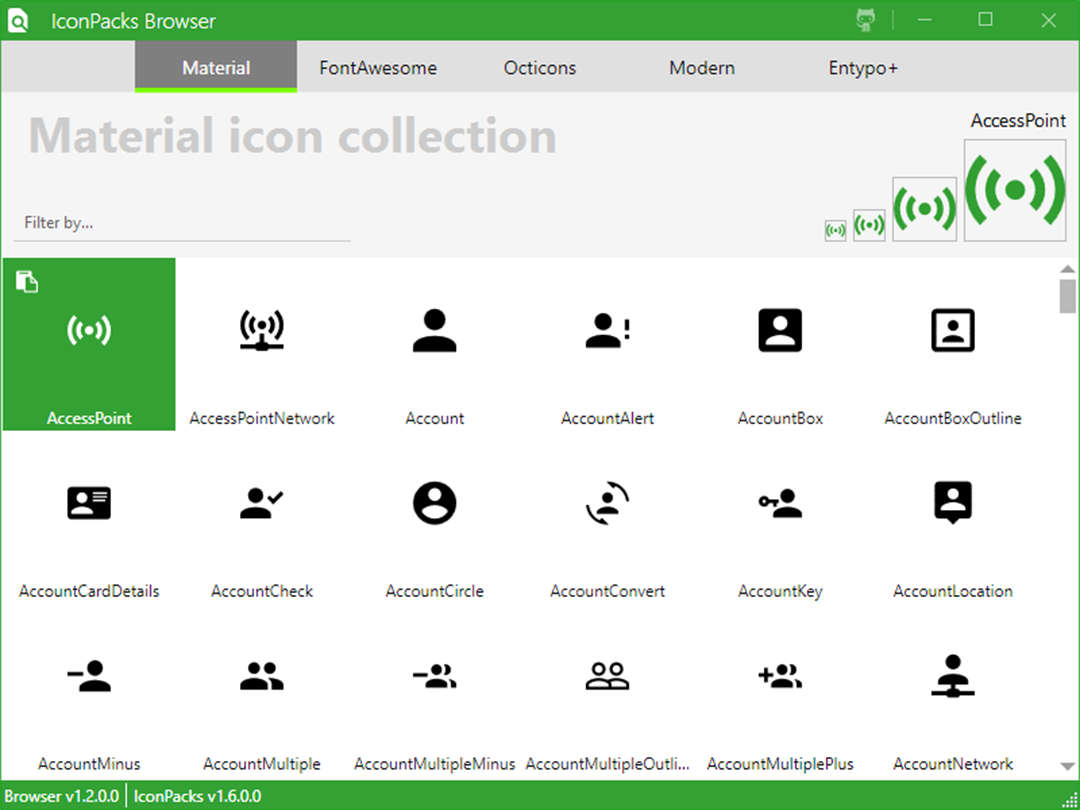Choose the AccountBoxOutline icon

[953, 344]
